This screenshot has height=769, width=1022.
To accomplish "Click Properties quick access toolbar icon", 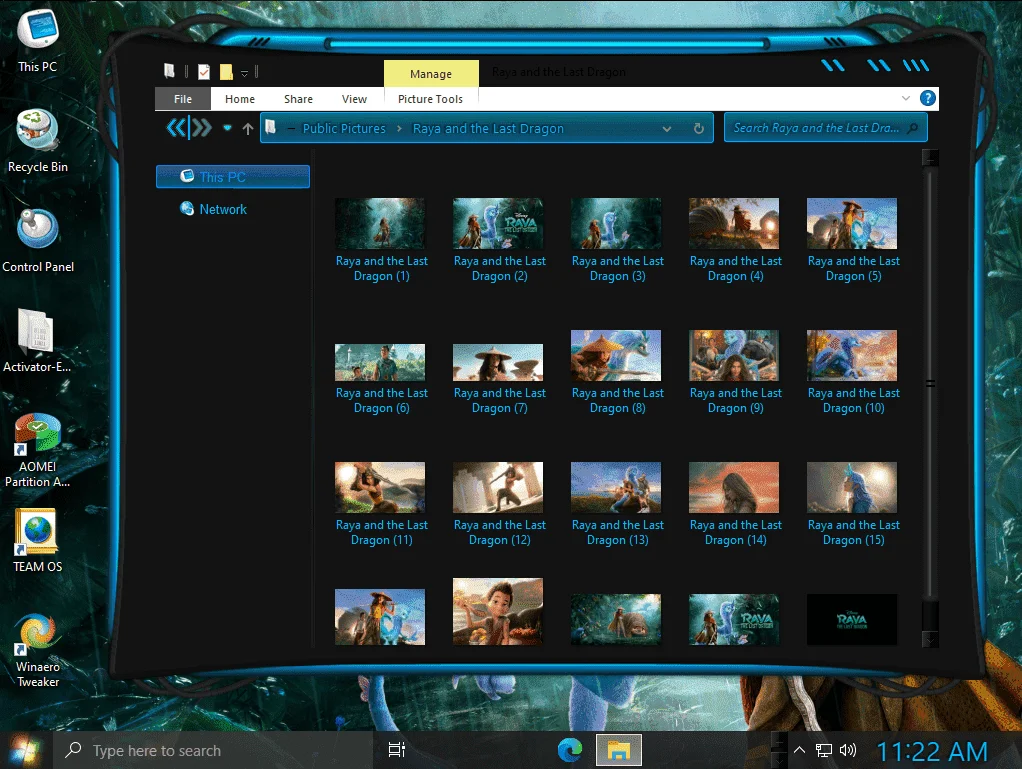I will point(204,72).
